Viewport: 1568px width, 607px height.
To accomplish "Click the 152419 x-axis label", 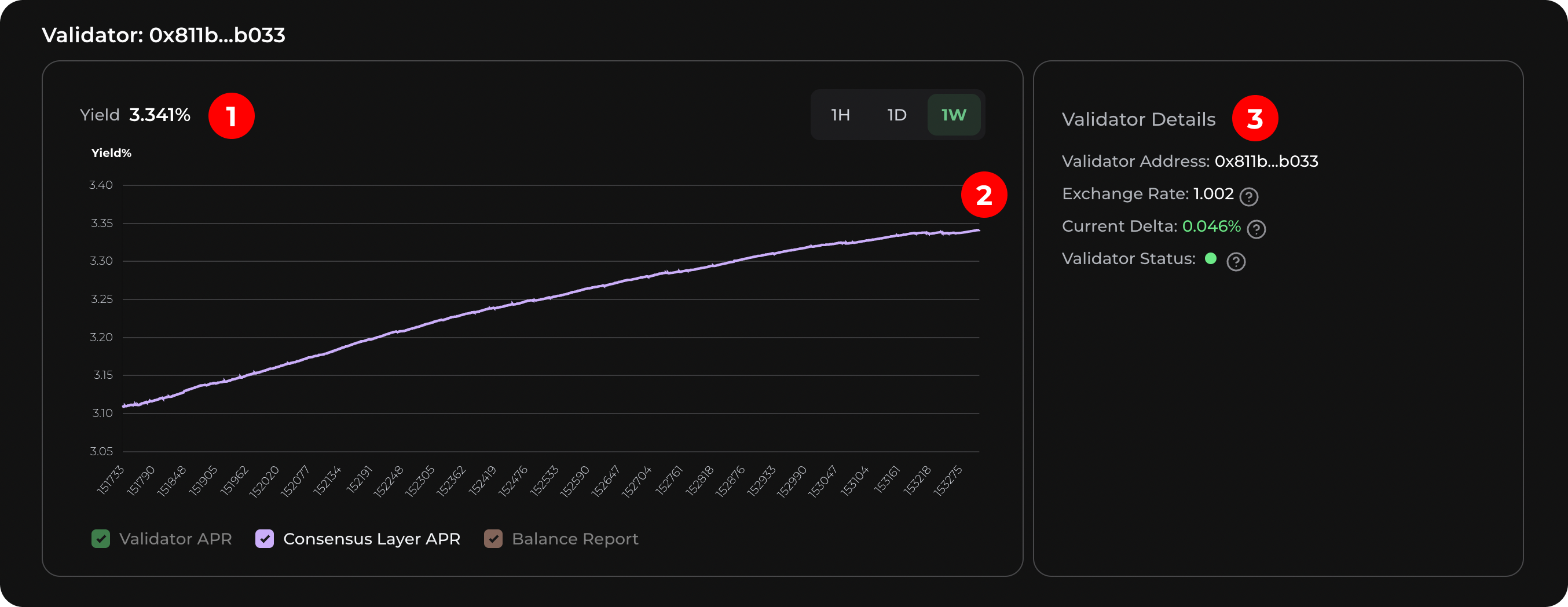I will pos(483,481).
